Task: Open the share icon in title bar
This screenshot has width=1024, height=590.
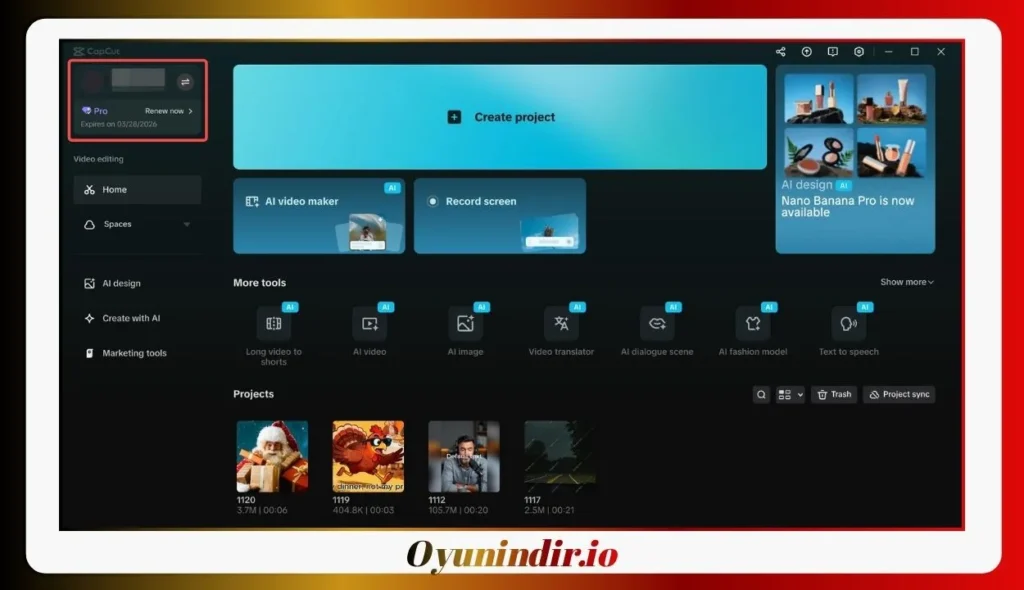Action: click(780, 52)
